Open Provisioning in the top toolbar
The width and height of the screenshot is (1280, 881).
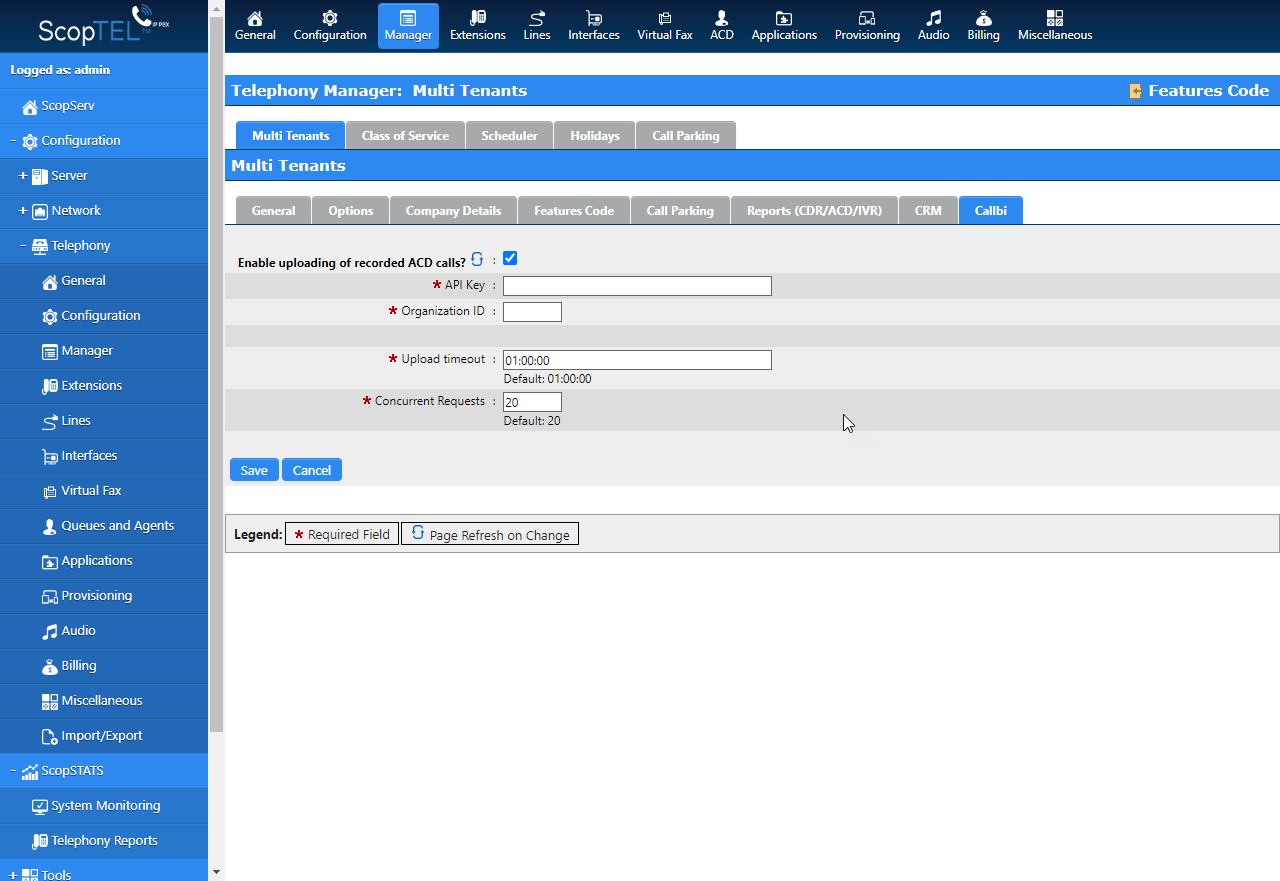[x=867, y=26]
